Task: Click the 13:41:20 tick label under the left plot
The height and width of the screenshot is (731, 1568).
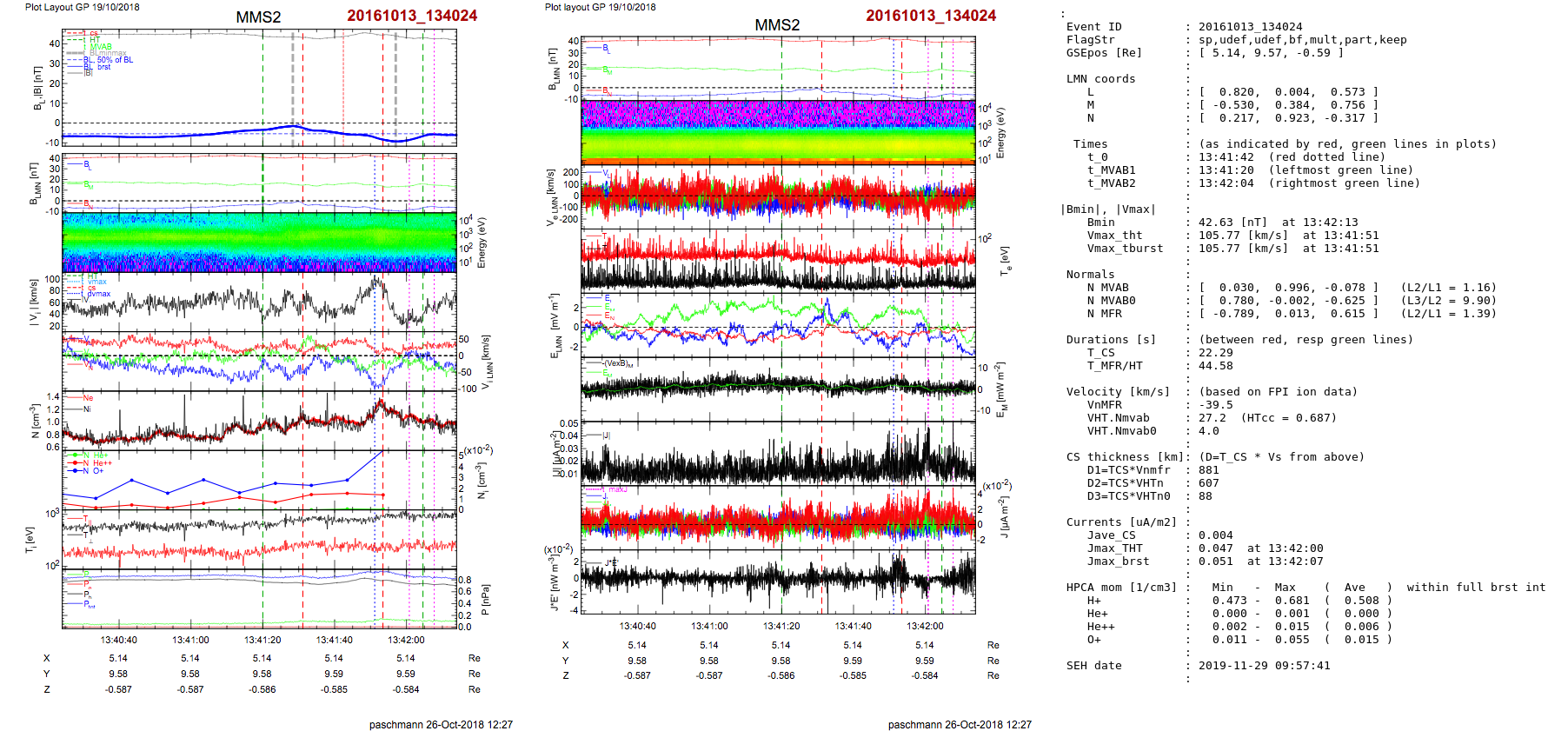Action: pos(262,640)
